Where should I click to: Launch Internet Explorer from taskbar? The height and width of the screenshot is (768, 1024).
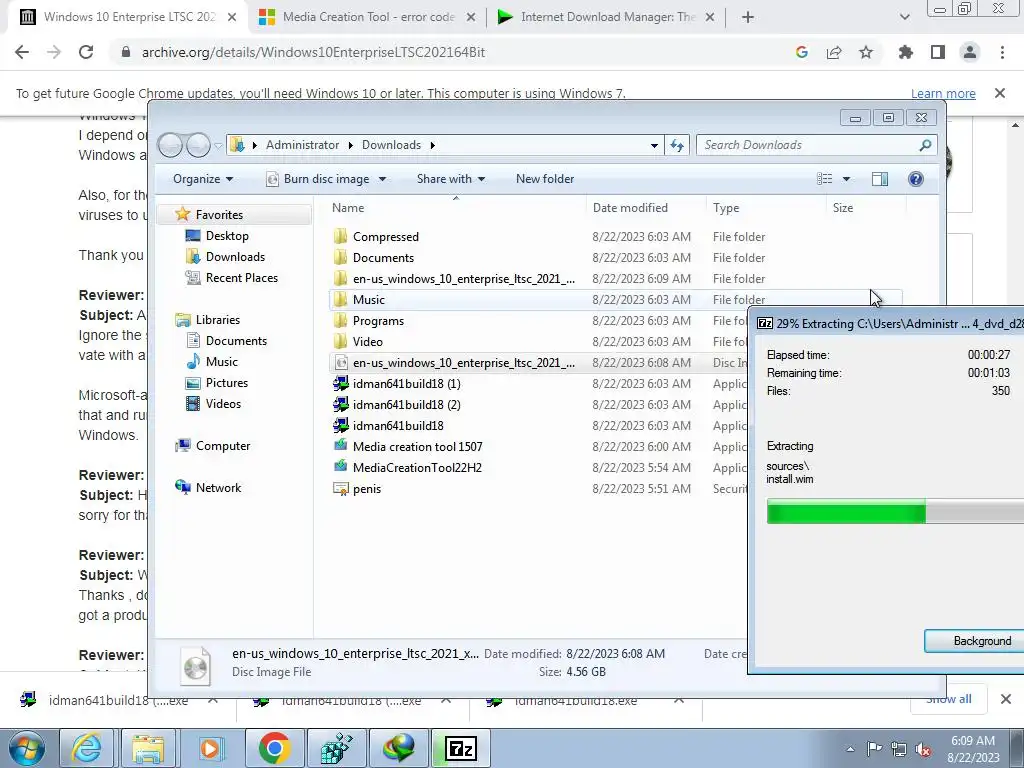(x=87, y=748)
